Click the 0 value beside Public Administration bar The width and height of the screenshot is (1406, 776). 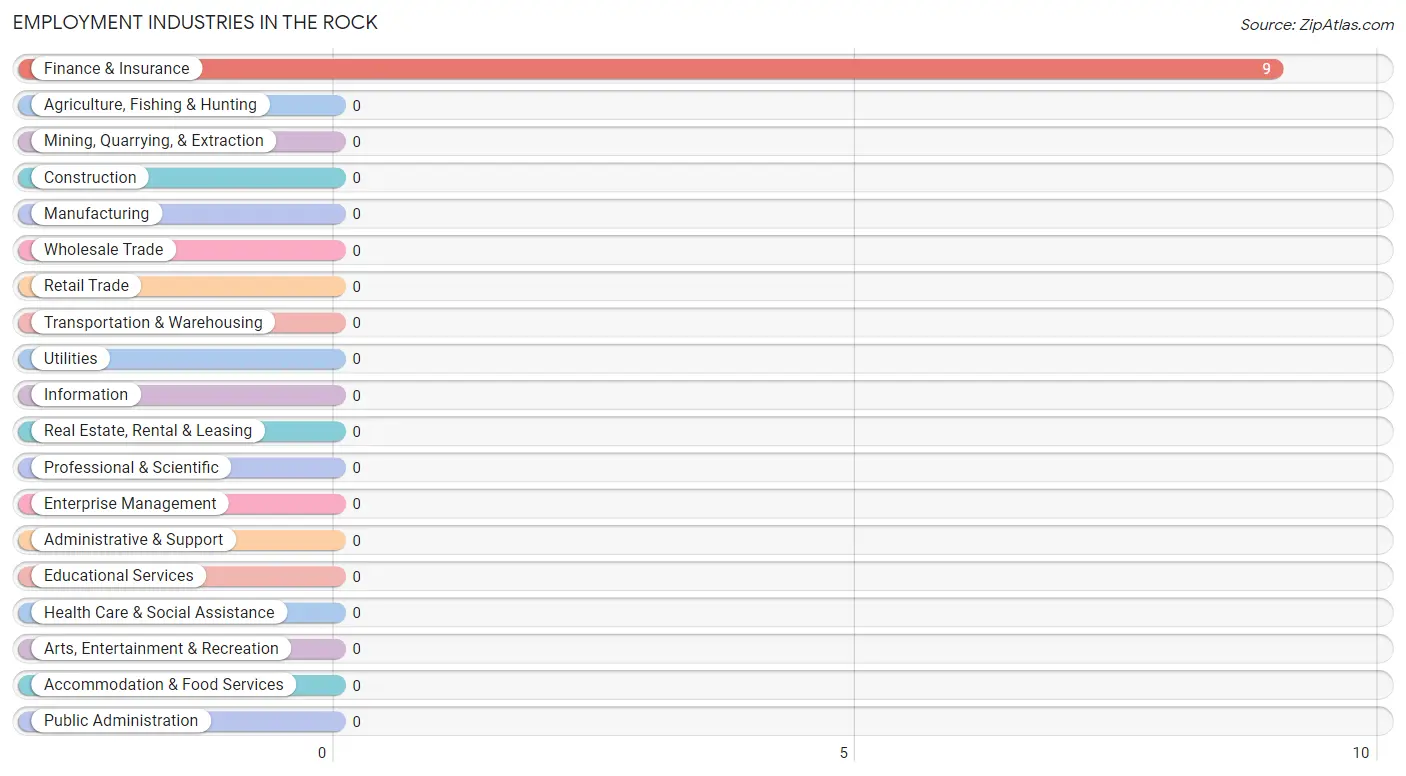click(x=356, y=722)
